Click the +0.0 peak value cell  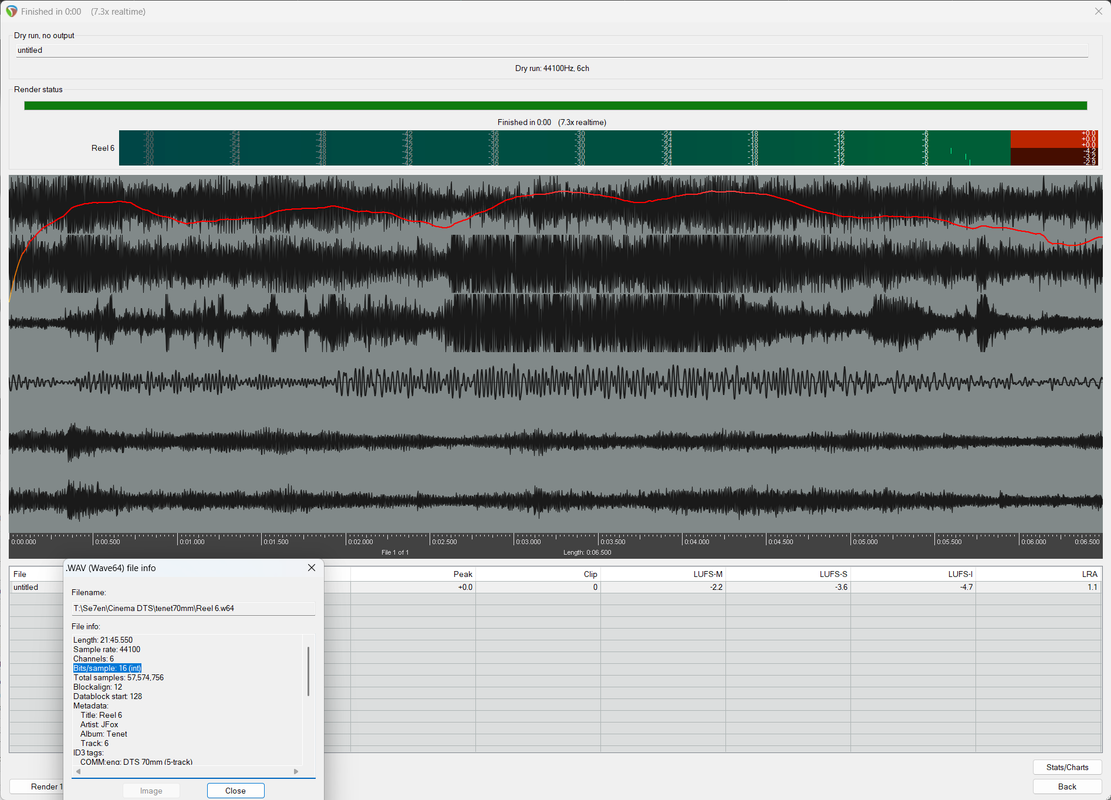[413, 587]
